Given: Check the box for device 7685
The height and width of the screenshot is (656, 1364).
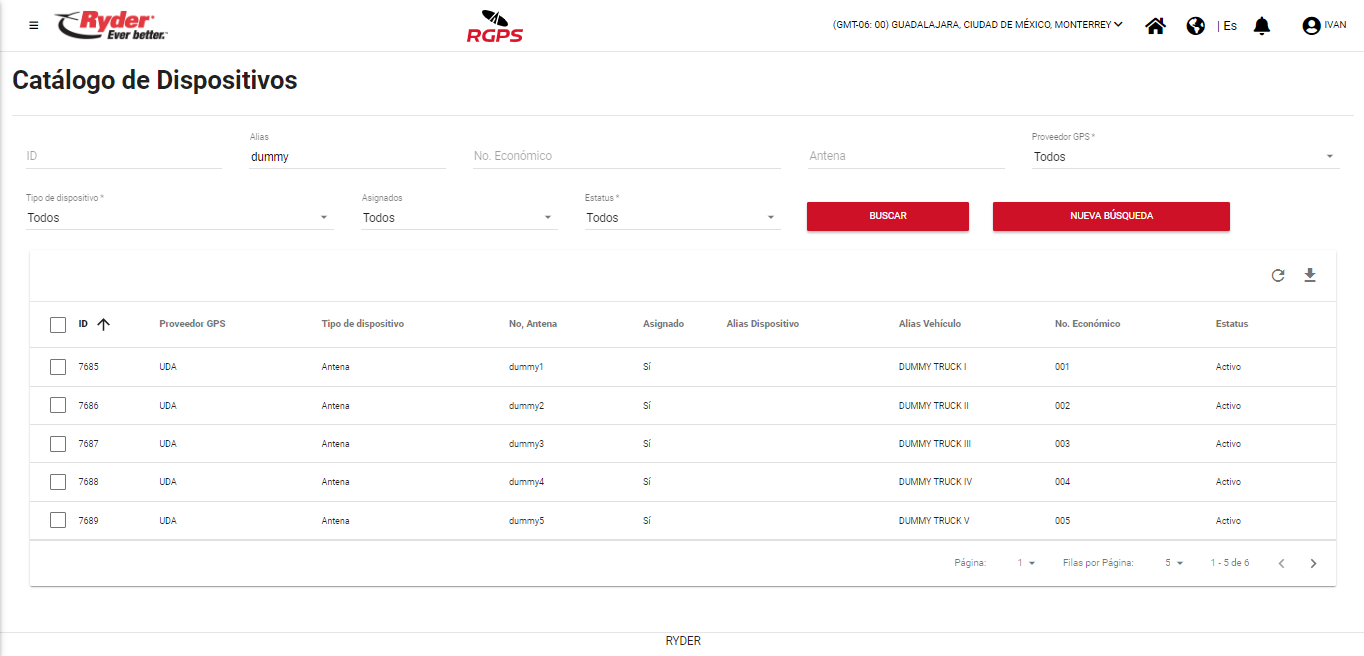Looking at the screenshot, I should coord(58,367).
